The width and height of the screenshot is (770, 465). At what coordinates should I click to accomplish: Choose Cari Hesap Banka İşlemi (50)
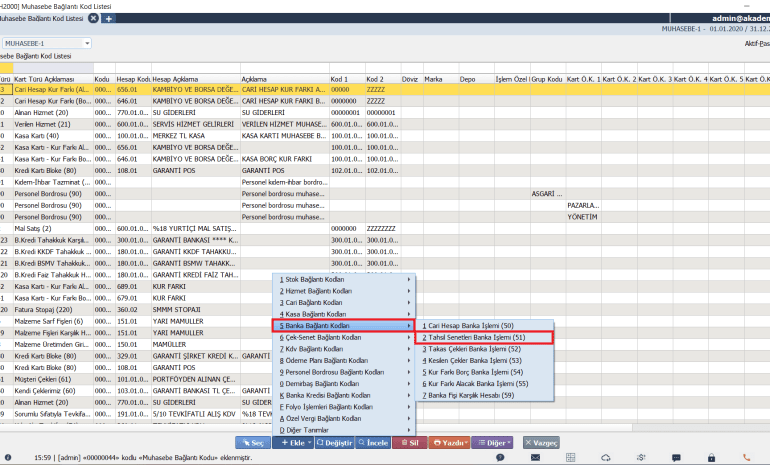pyautogui.click(x=485, y=326)
